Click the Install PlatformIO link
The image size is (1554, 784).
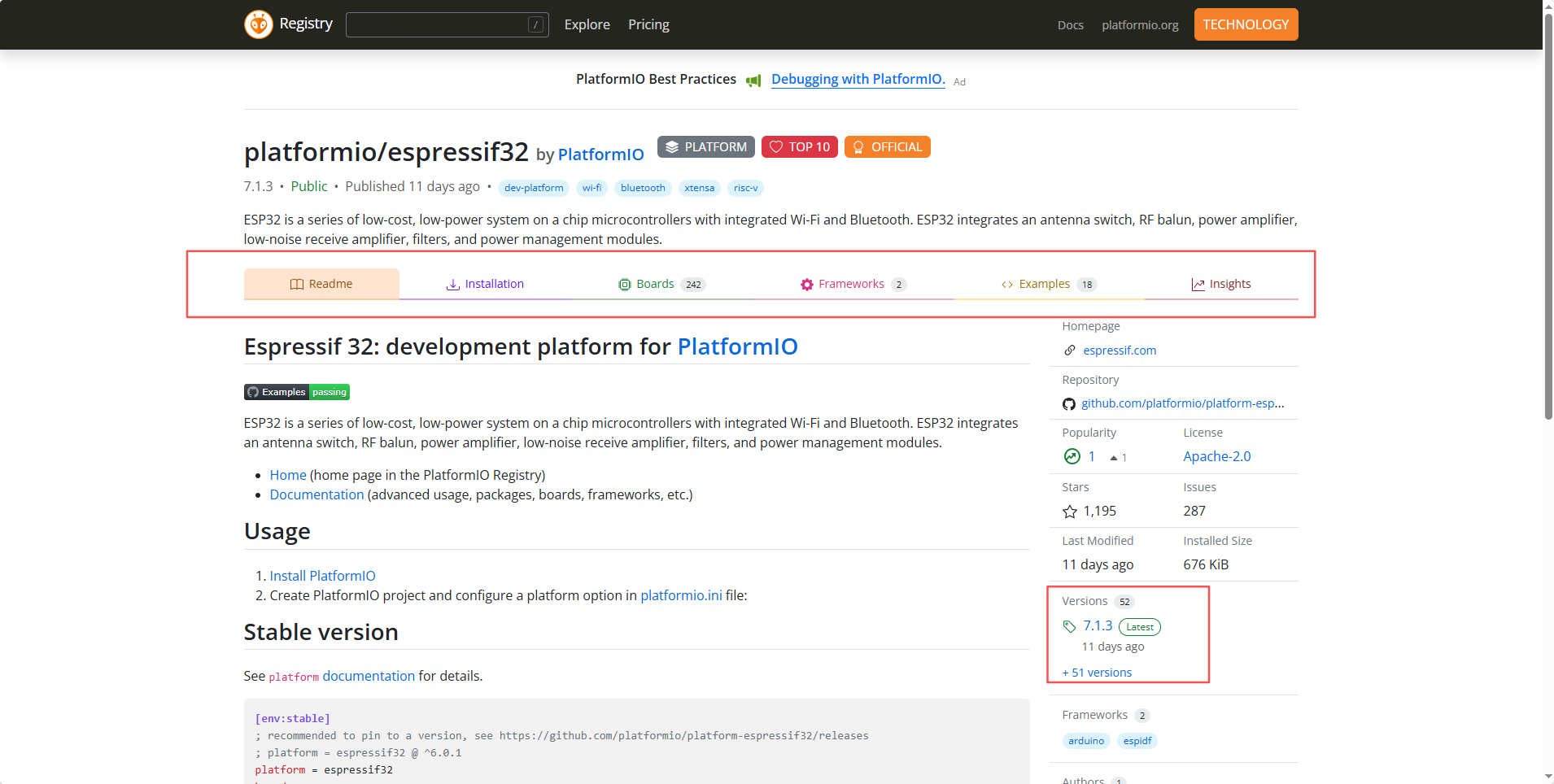coord(323,576)
